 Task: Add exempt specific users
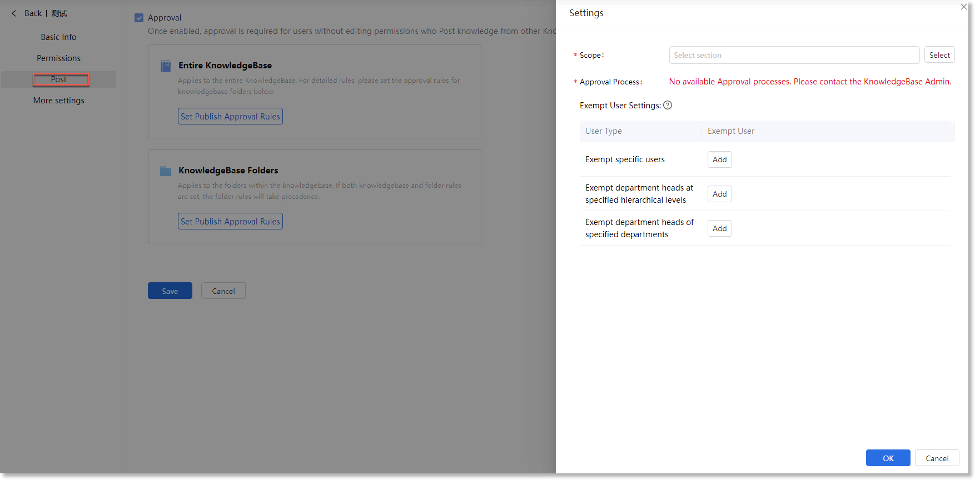pyautogui.click(x=719, y=159)
